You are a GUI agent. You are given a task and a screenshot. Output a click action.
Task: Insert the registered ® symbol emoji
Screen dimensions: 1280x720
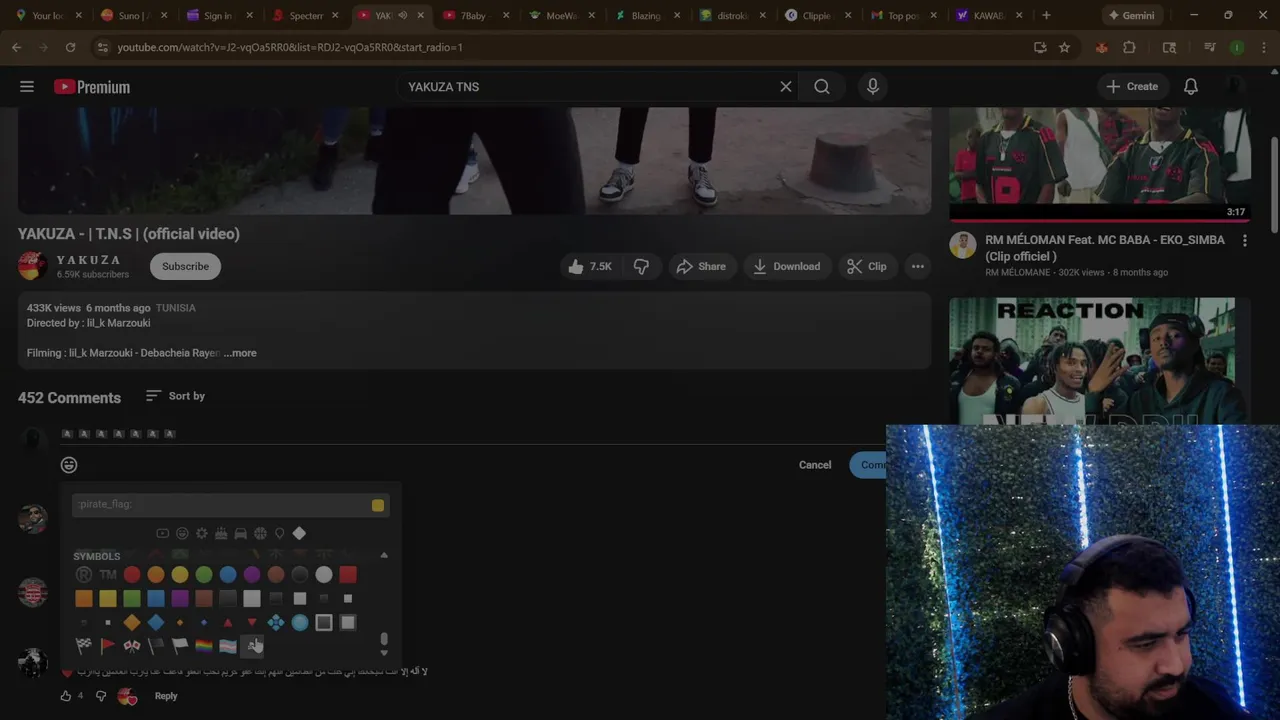click(84, 575)
